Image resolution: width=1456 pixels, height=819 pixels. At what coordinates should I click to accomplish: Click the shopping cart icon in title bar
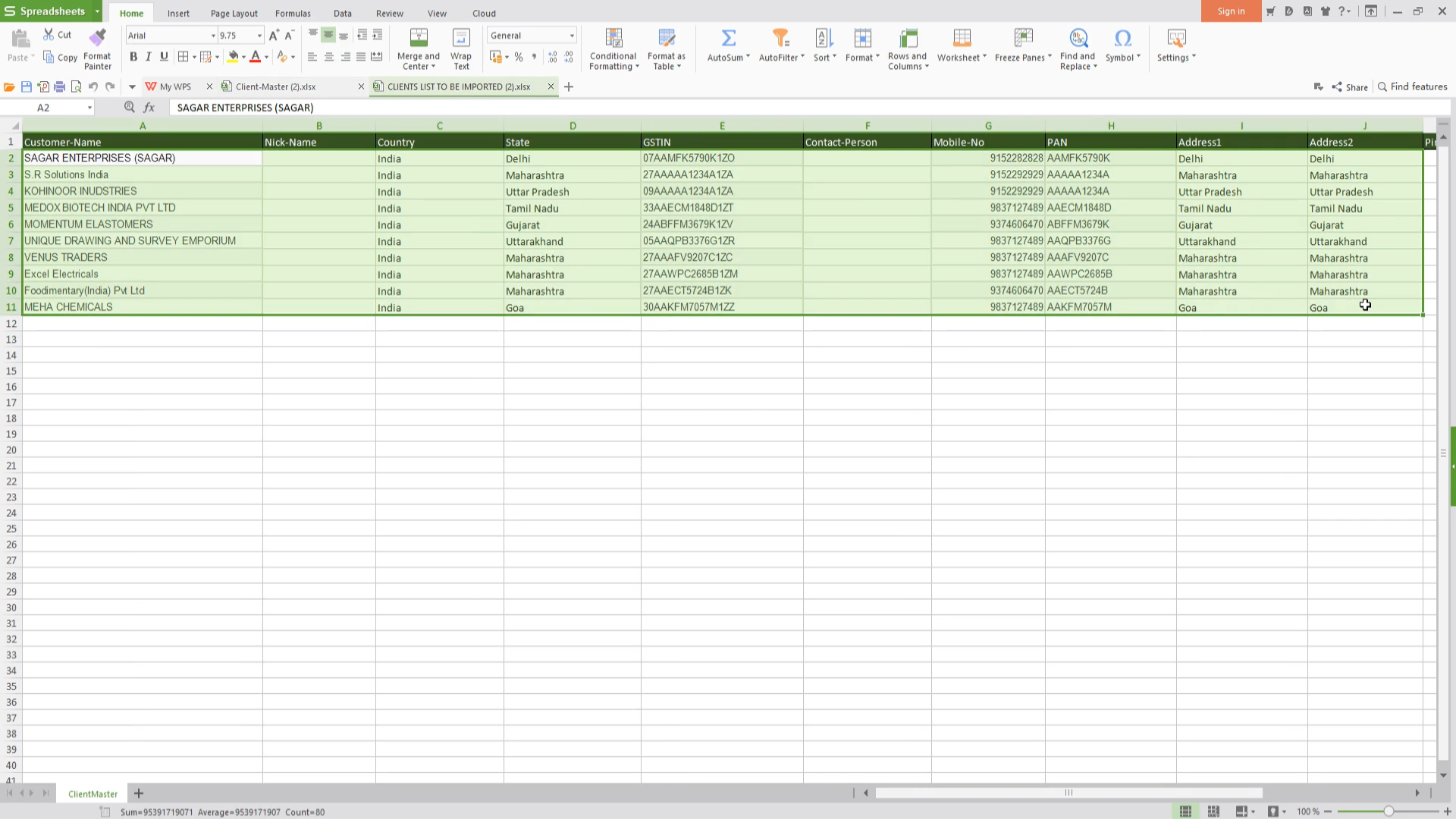point(1270,11)
